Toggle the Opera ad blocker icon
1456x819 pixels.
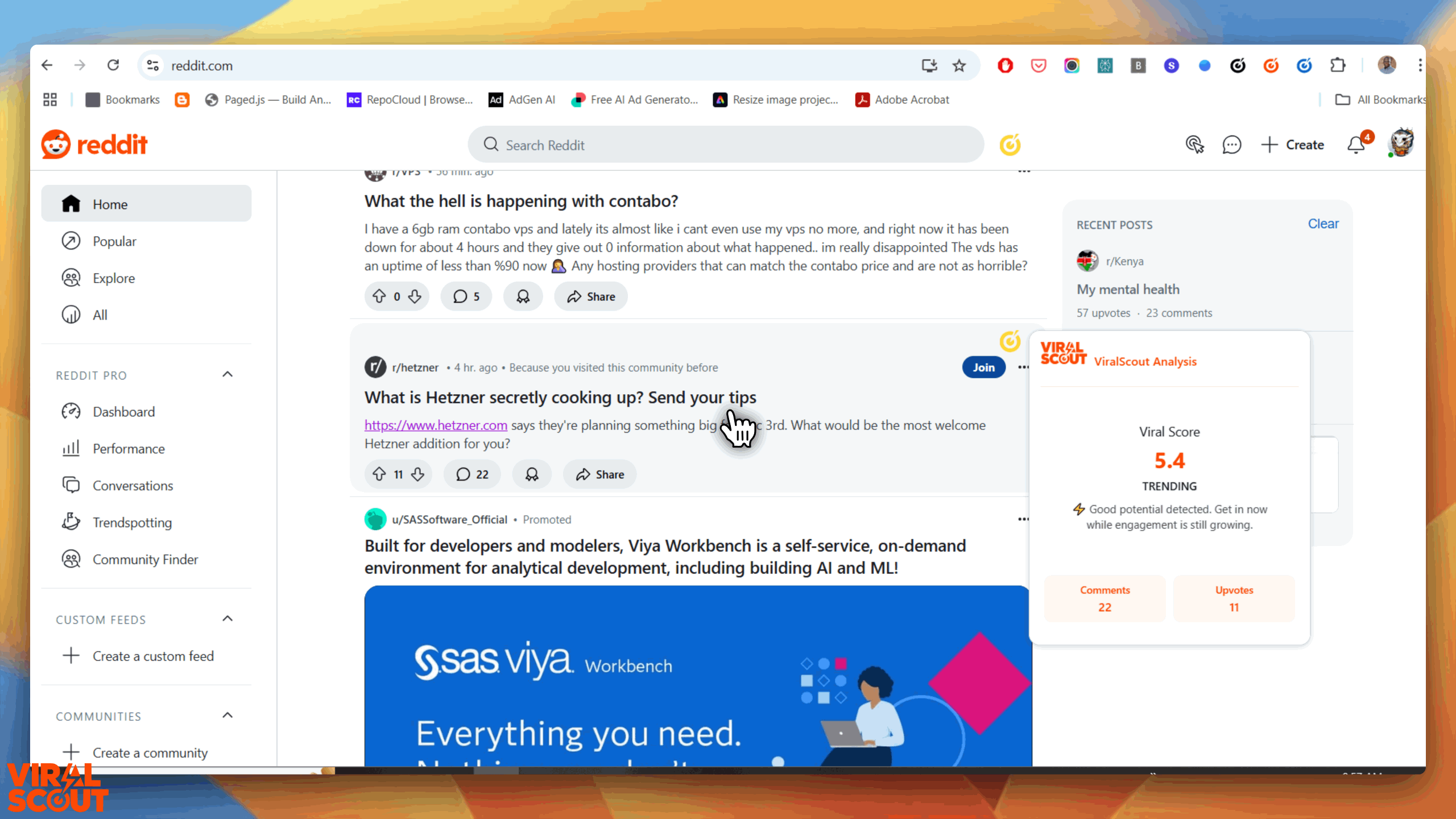coord(1006,65)
